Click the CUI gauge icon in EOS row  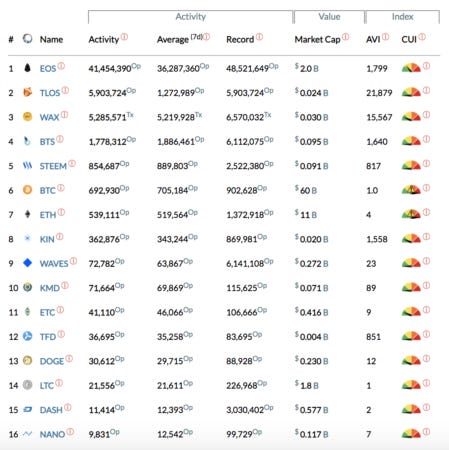[x=411, y=68]
